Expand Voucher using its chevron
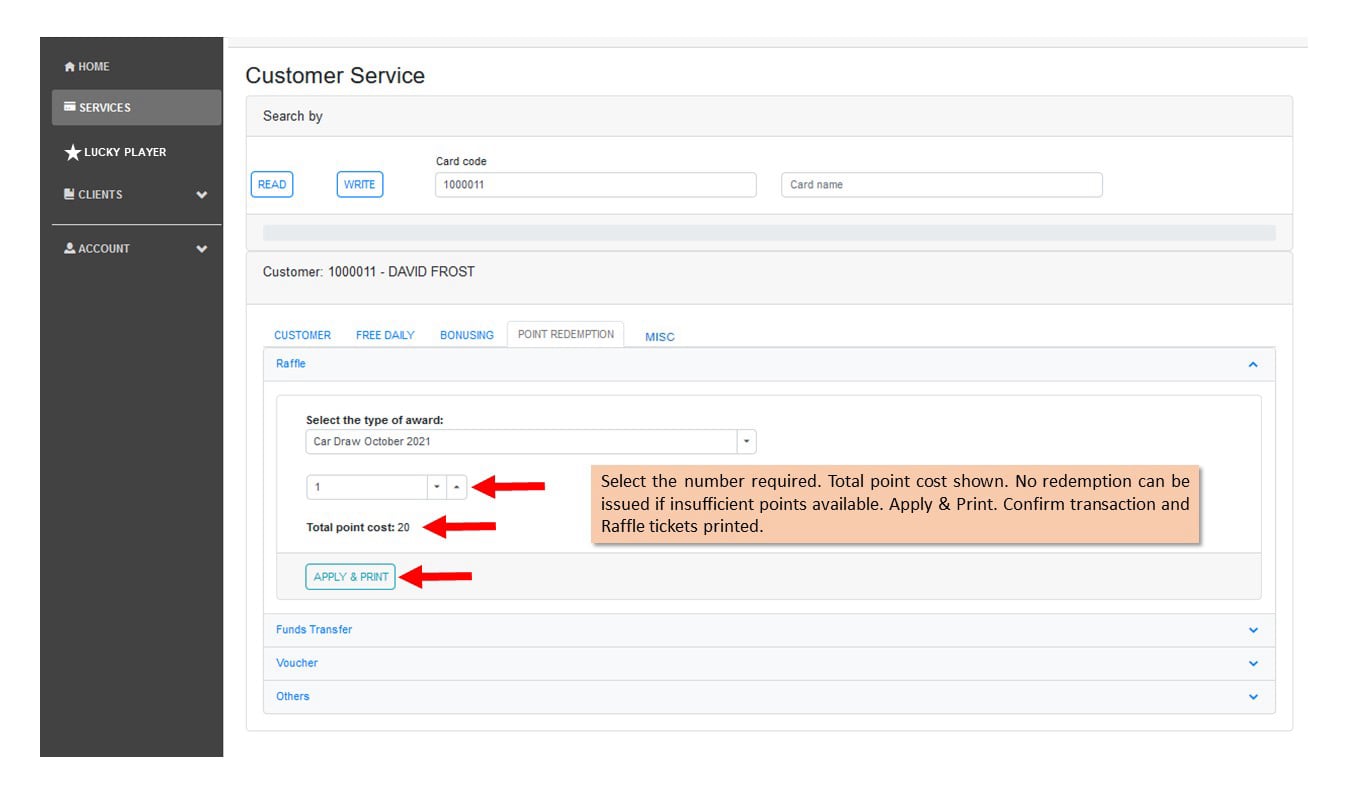Screen dimensions: 1361x794 [1254, 664]
